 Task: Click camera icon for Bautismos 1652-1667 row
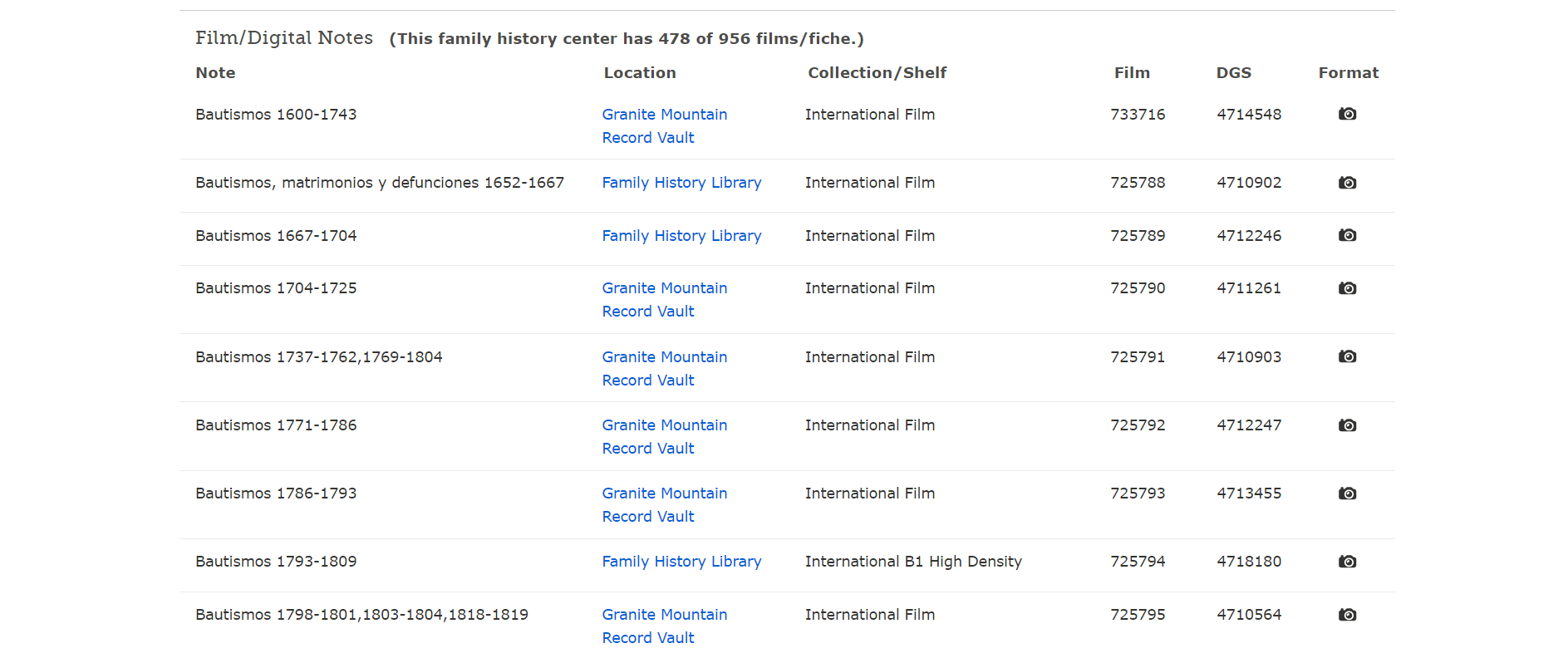click(1347, 183)
